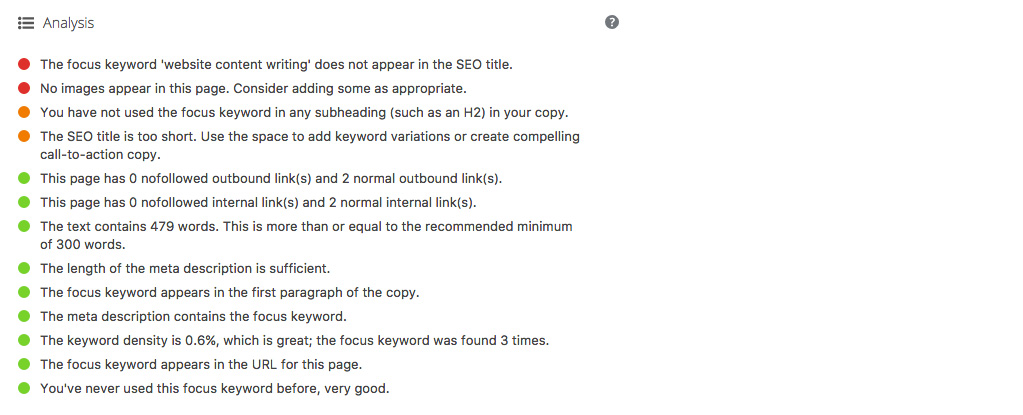Click the 'meta description contains the focus keyword' message
The height and width of the screenshot is (415, 1023).
tap(193, 316)
